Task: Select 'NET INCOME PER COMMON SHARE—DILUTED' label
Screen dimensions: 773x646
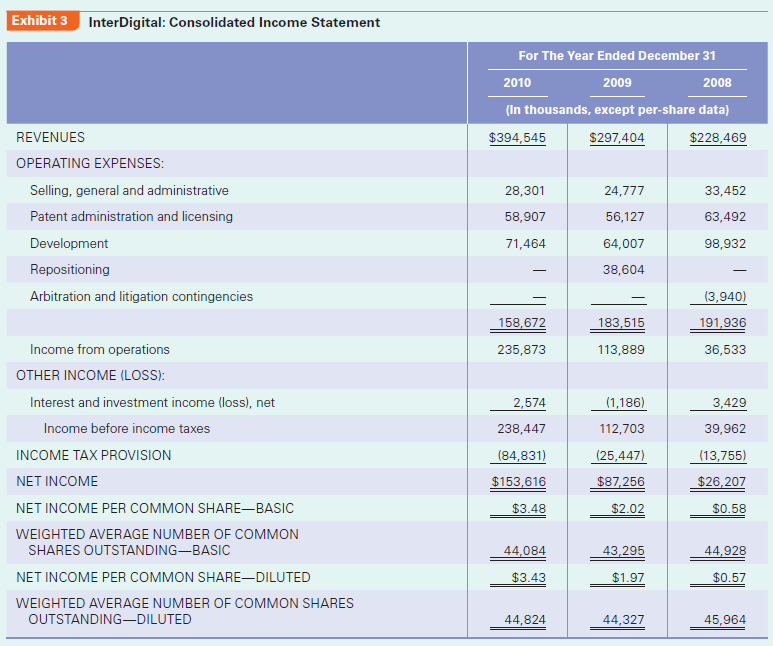Action: pos(163,577)
